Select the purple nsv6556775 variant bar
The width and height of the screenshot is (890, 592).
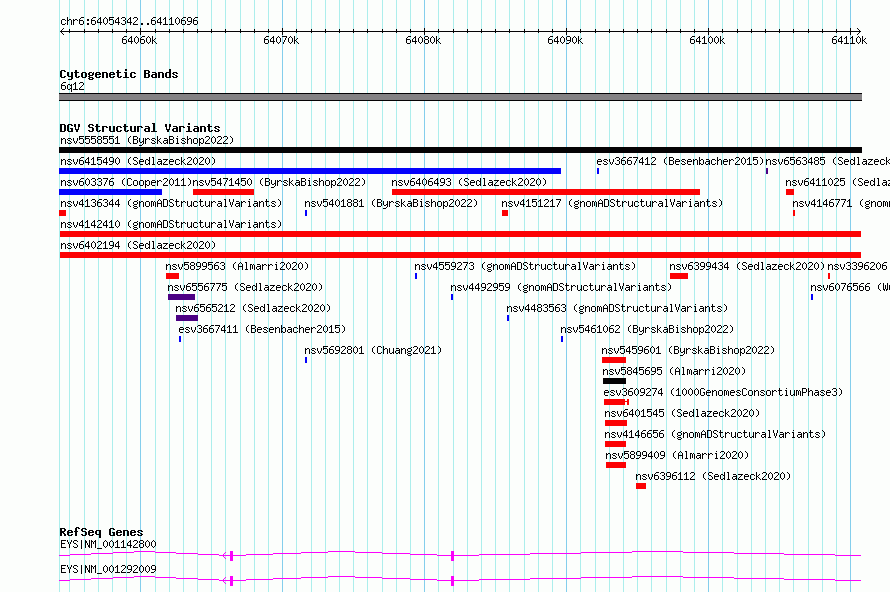pos(182,297)
